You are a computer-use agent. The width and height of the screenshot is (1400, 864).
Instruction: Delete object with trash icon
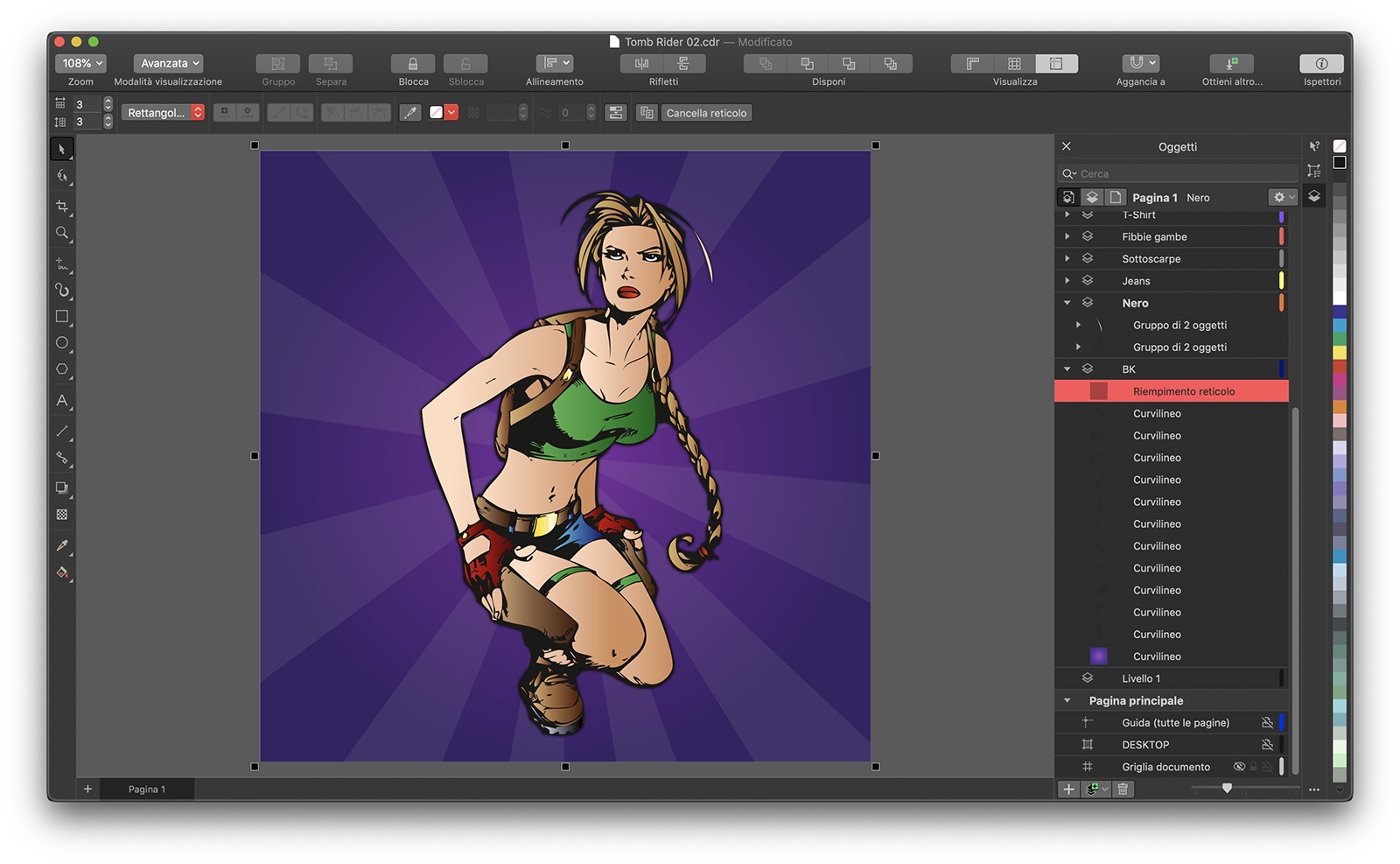pyautogui.click(x=1123, y=789)
